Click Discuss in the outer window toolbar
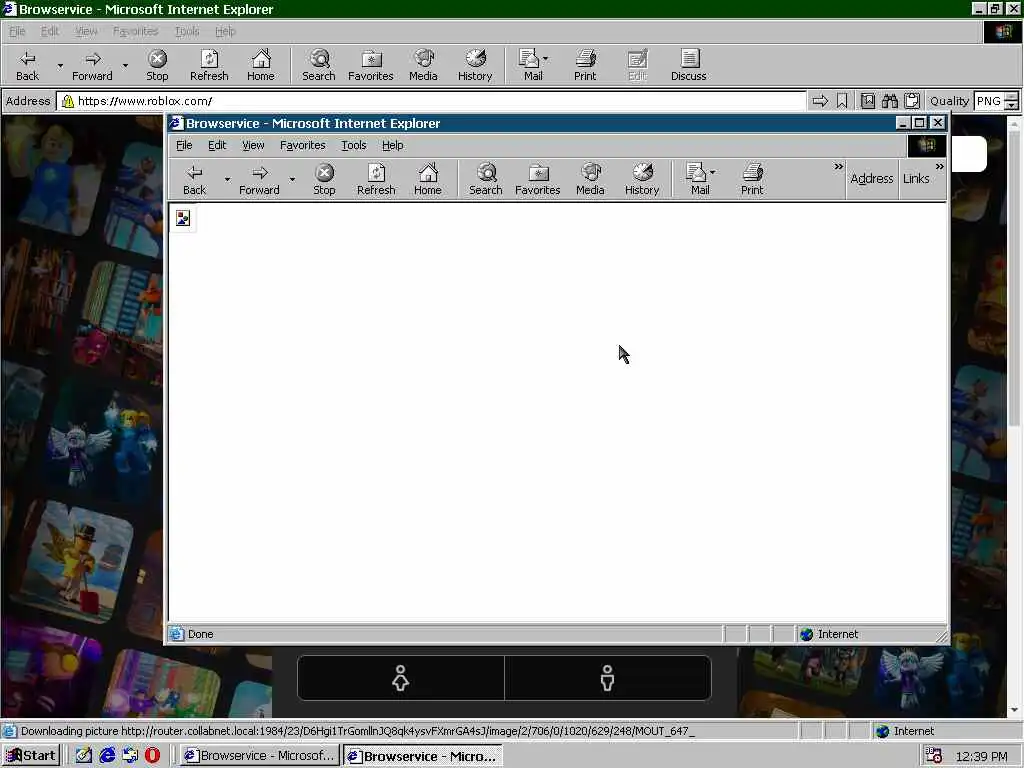This screenshot has width=1024, height=768. coord(688,65)
